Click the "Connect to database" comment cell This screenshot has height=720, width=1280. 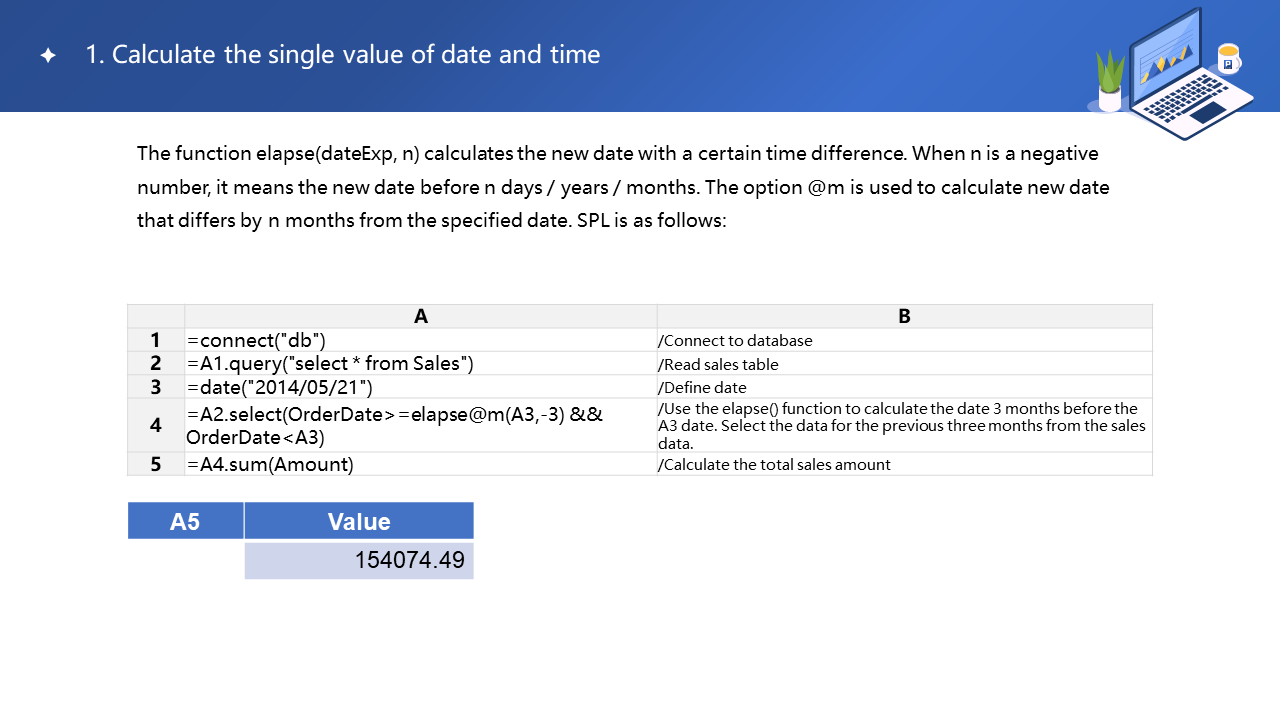point(904,341)
